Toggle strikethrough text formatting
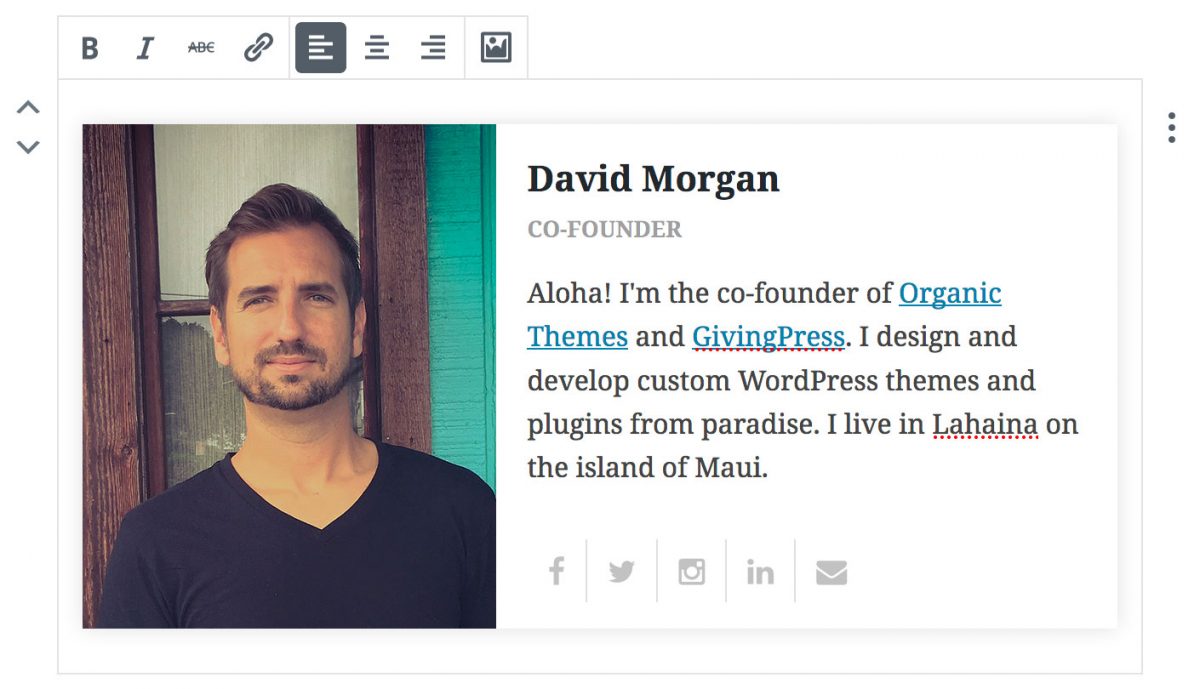1200x689 pixels. (201, 48)
